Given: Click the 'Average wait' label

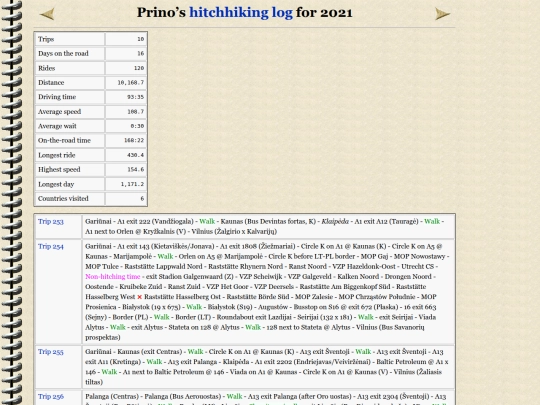Looking at the screenshot, I should tap(57, 126).
